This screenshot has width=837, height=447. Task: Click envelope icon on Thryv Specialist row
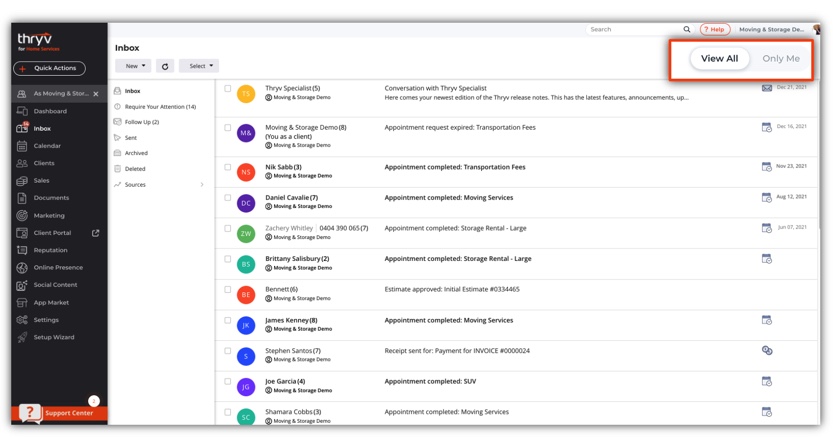point(767,88)
